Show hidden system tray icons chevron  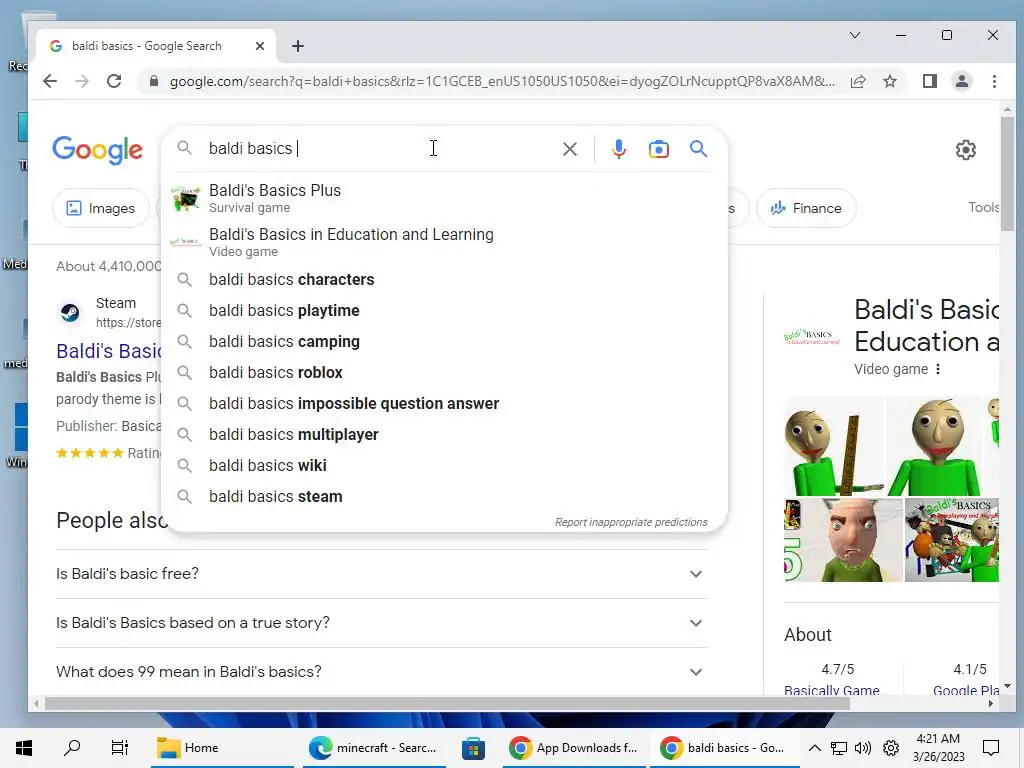[x=814, y=748]
